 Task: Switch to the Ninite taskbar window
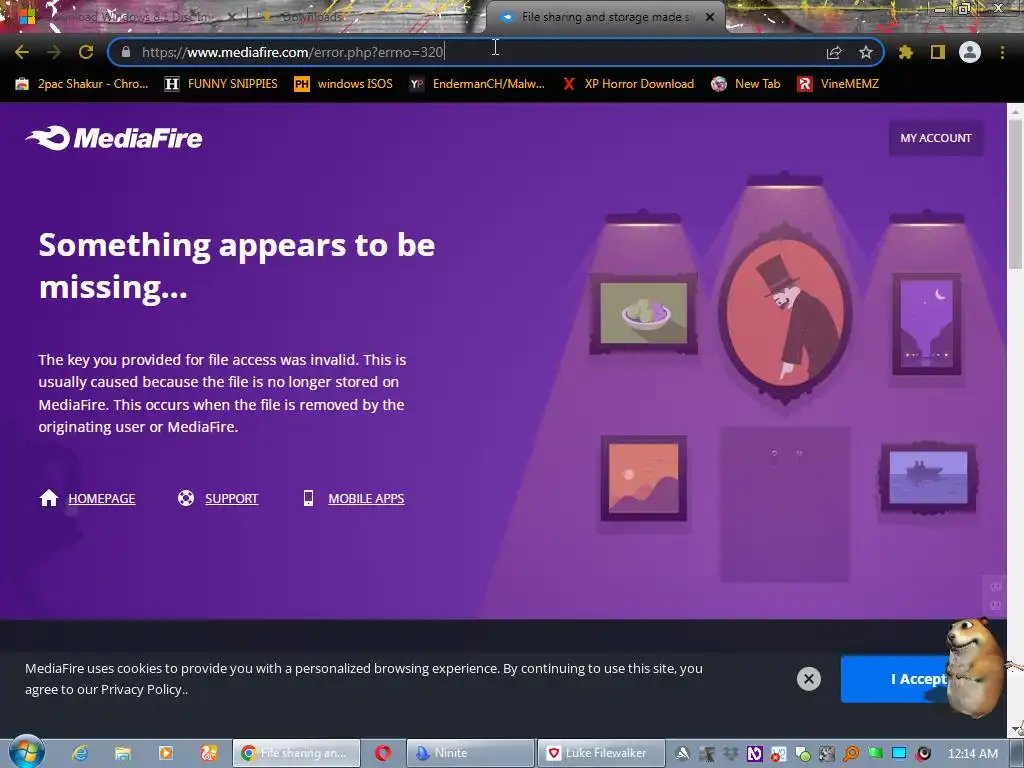(x=470, y=753)
